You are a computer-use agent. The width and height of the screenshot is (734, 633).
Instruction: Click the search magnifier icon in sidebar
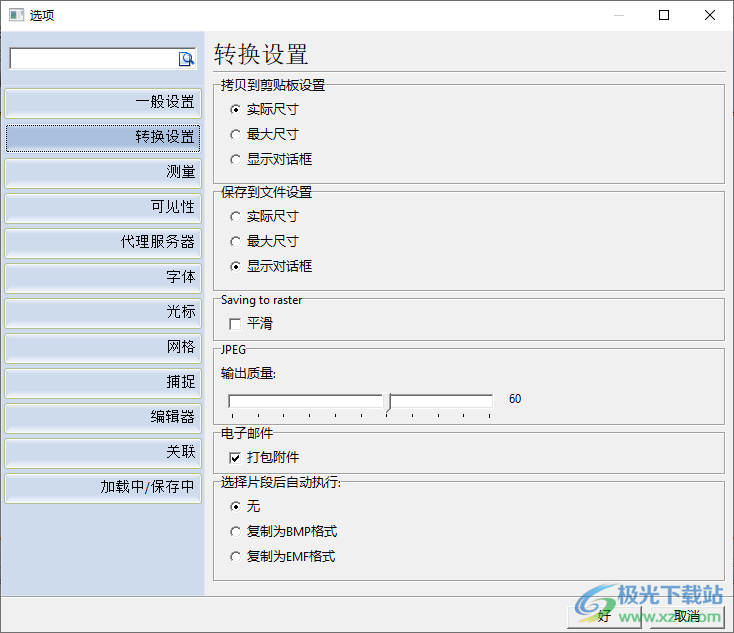pyautogui.click(x=186, y=59)
